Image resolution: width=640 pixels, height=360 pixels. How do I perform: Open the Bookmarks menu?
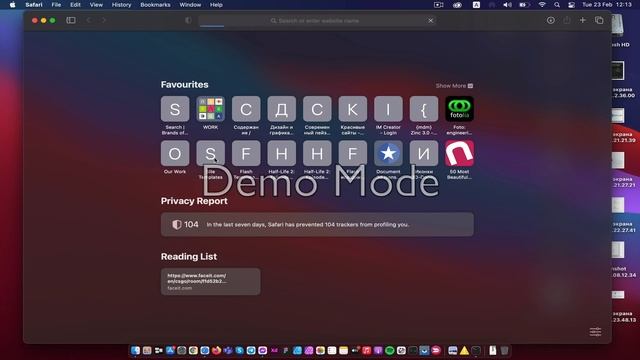click(x=156, y=5)
